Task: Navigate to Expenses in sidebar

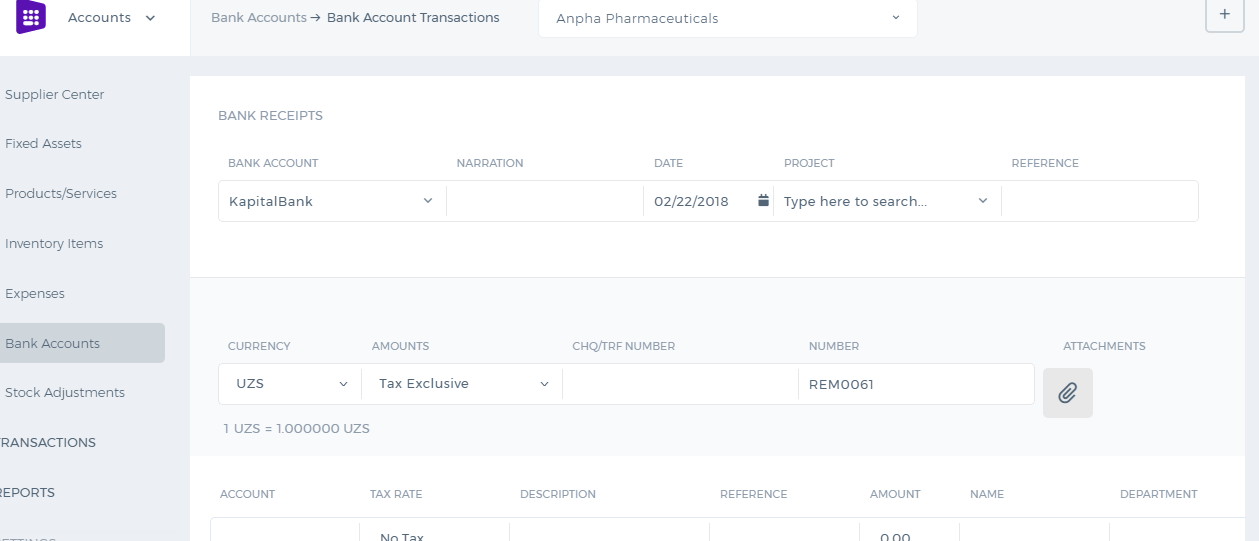Action: coord(35,294)
